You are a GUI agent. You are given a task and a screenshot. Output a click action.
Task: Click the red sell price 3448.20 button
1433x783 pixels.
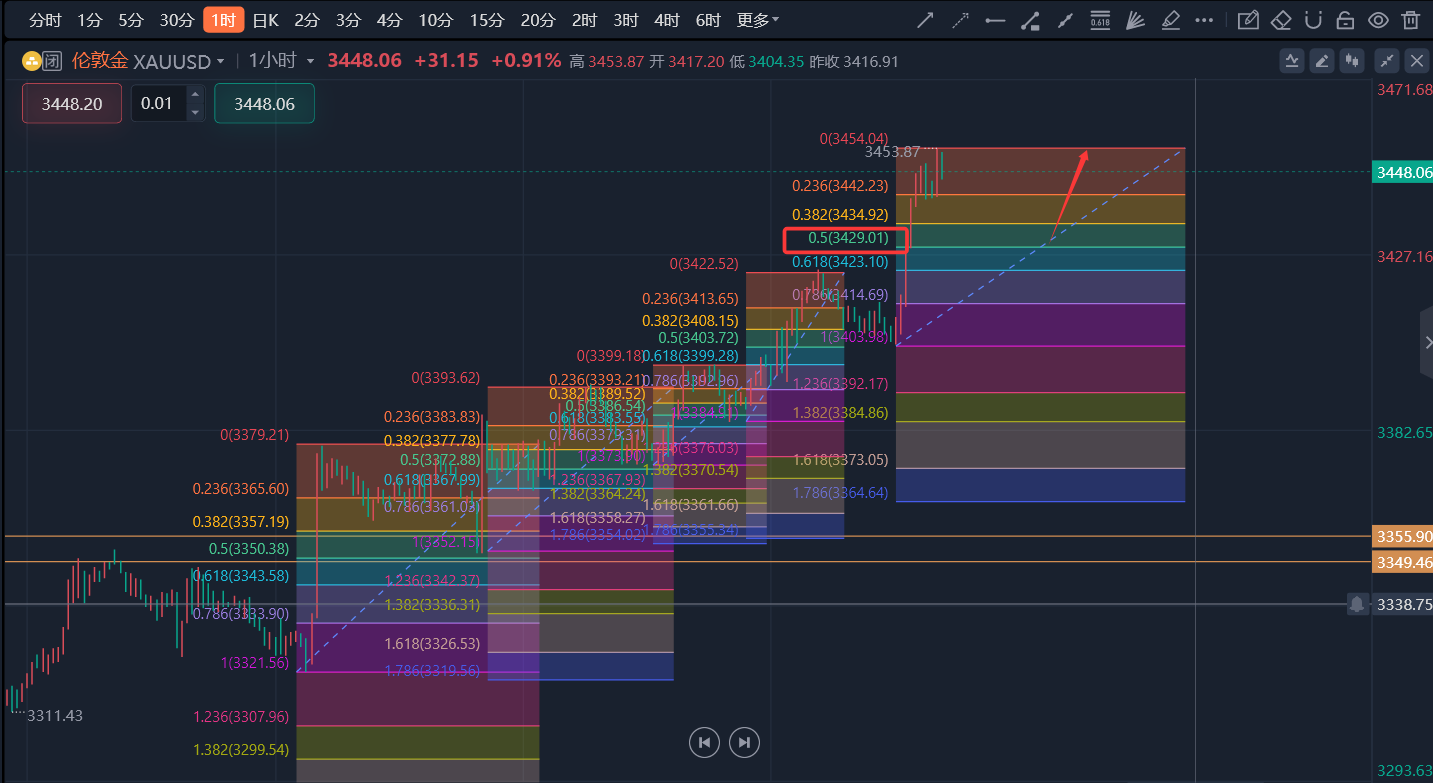point(72,103)
